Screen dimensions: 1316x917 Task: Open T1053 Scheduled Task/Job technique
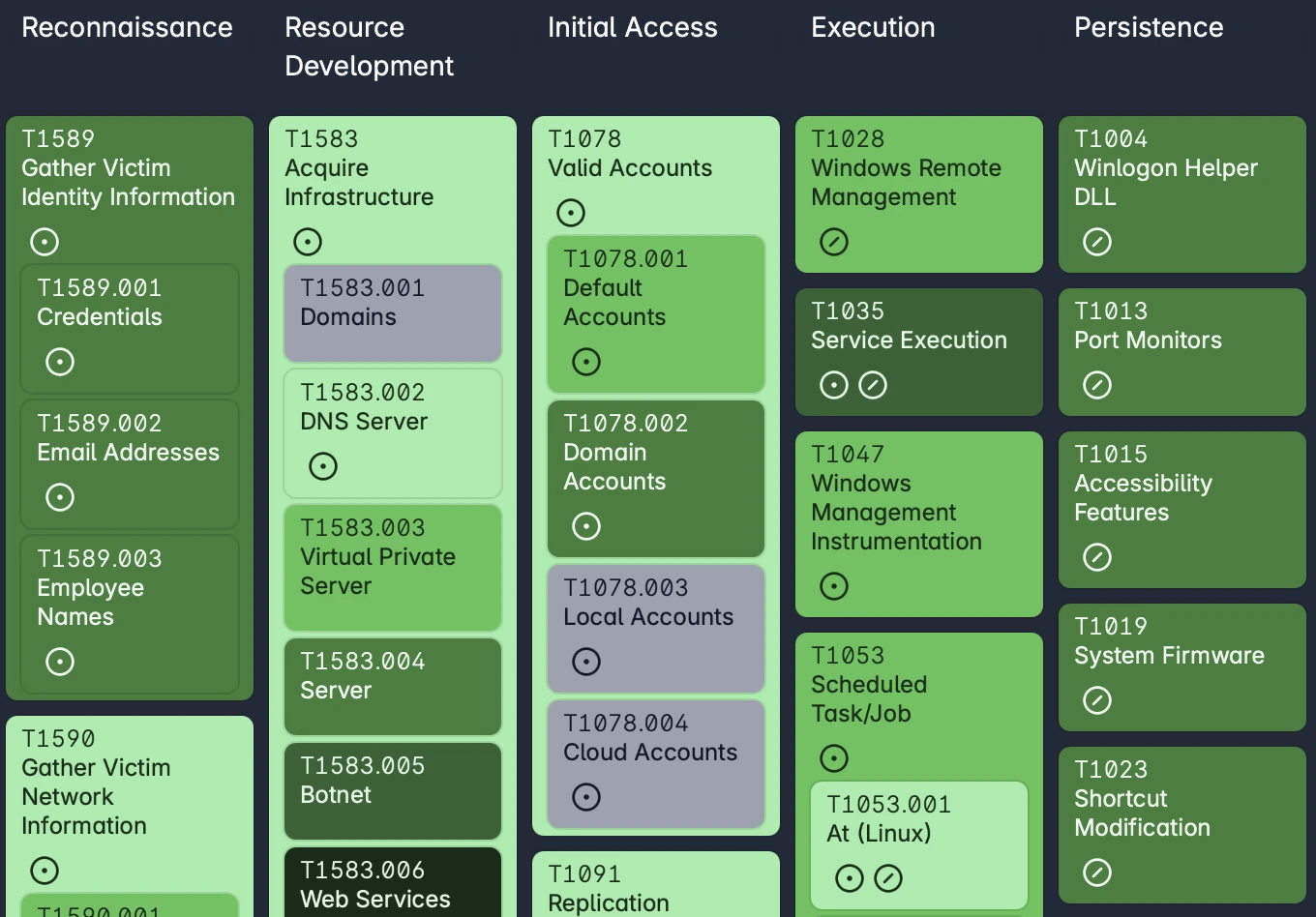pos(869,685)
